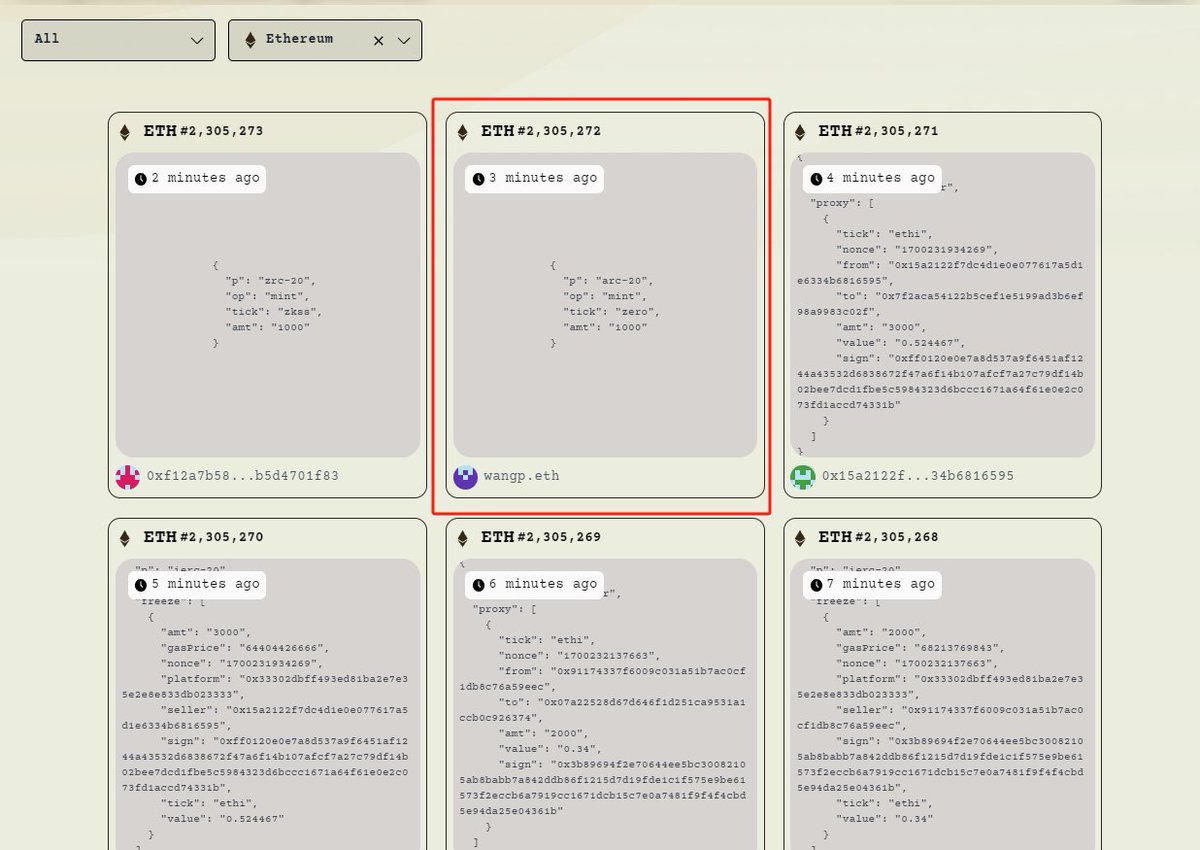Click the "value": "0.34" line in #2,305,269
This screenshot has height=850, width=1200.
pos(549,748)
